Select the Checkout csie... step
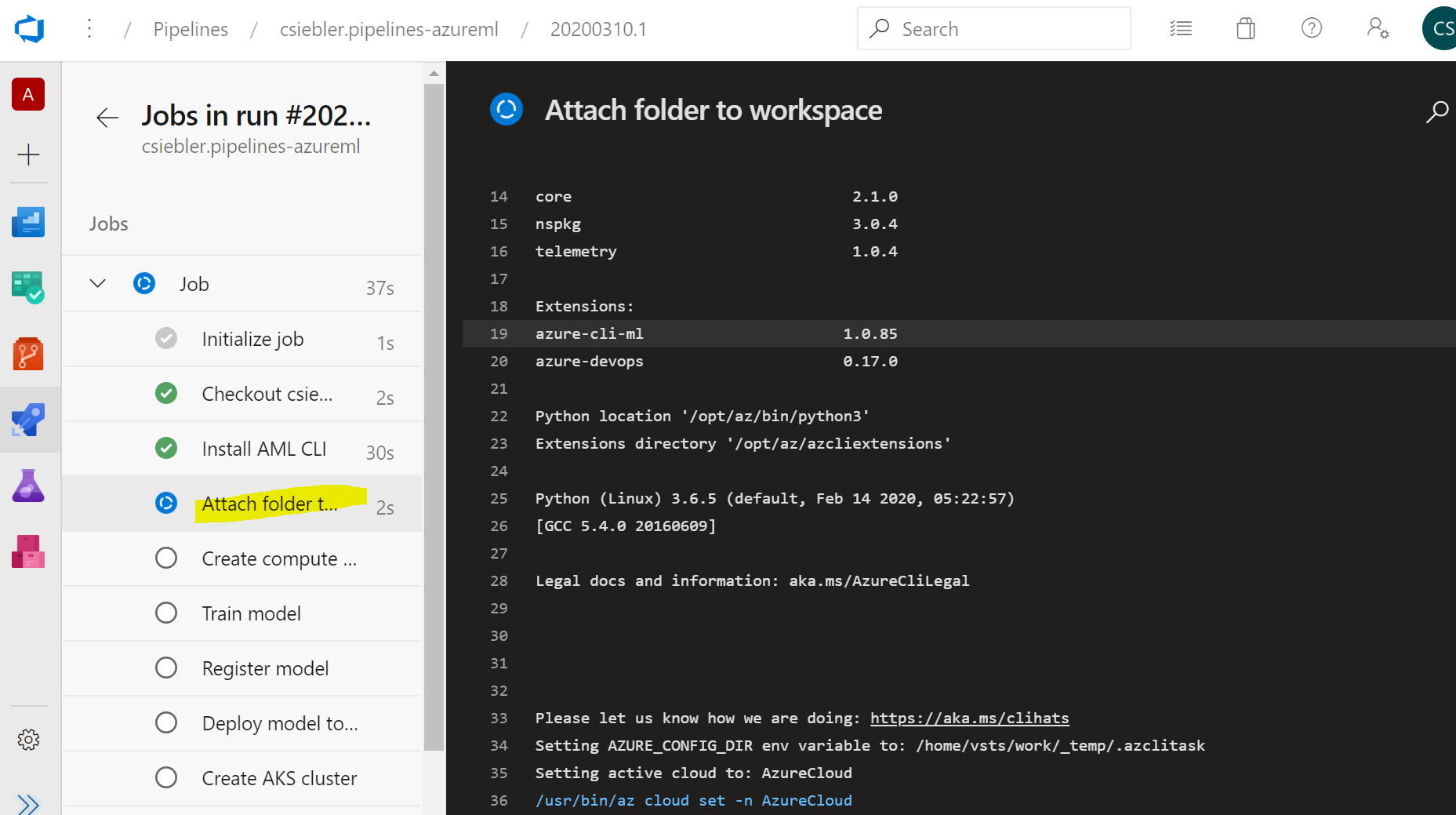 242,394
